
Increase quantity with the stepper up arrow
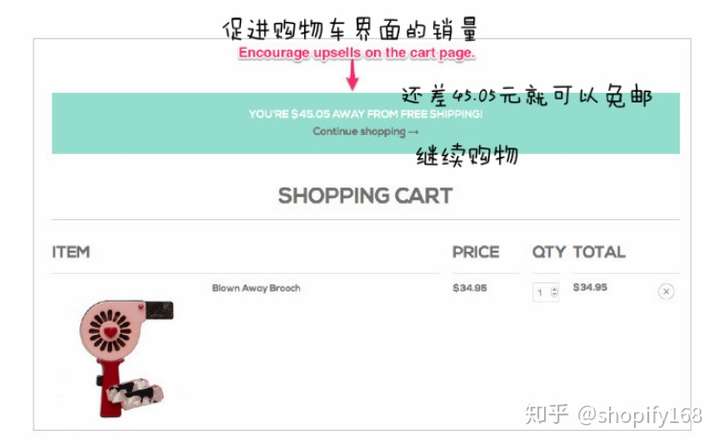click(554, 289)
